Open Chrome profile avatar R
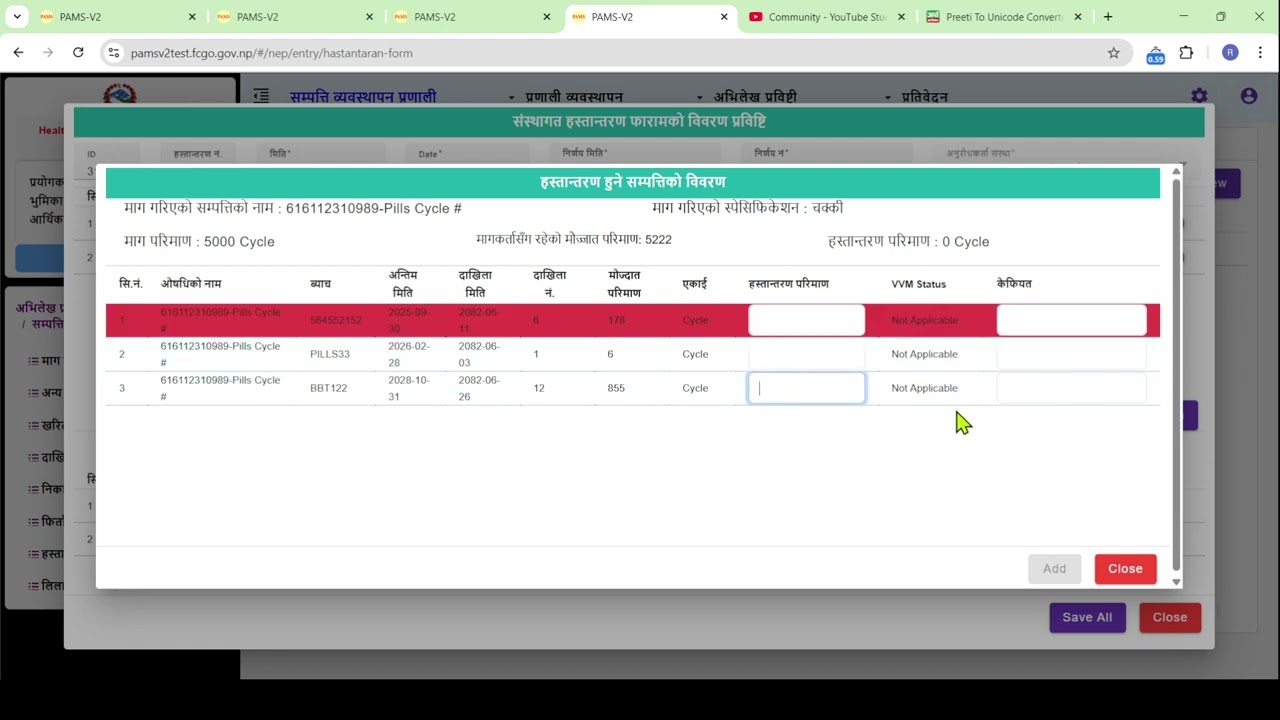The image size is (1280, 720). point(1230,53)
